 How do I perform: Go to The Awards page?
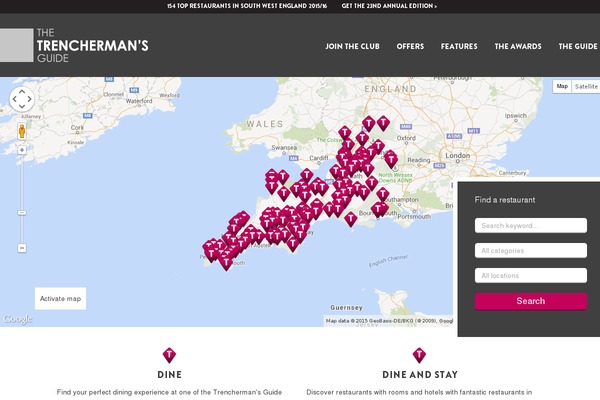[517, 46]
